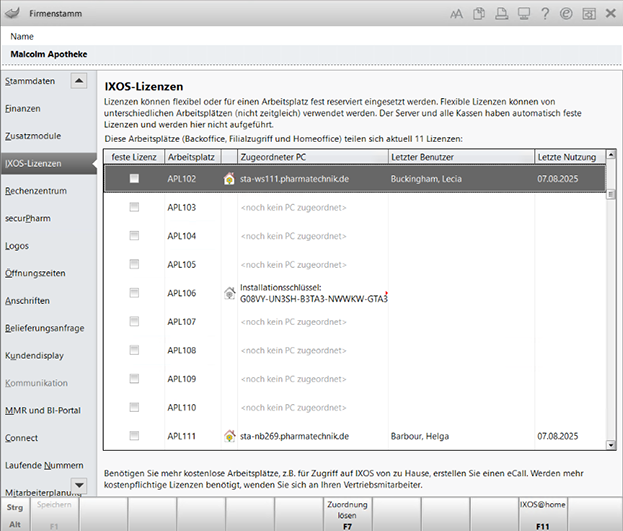Image resolution: width=623 pixels, height=531 pixels.
Task: Click the Firmenstamm bird logo icon
Action: 13,13
